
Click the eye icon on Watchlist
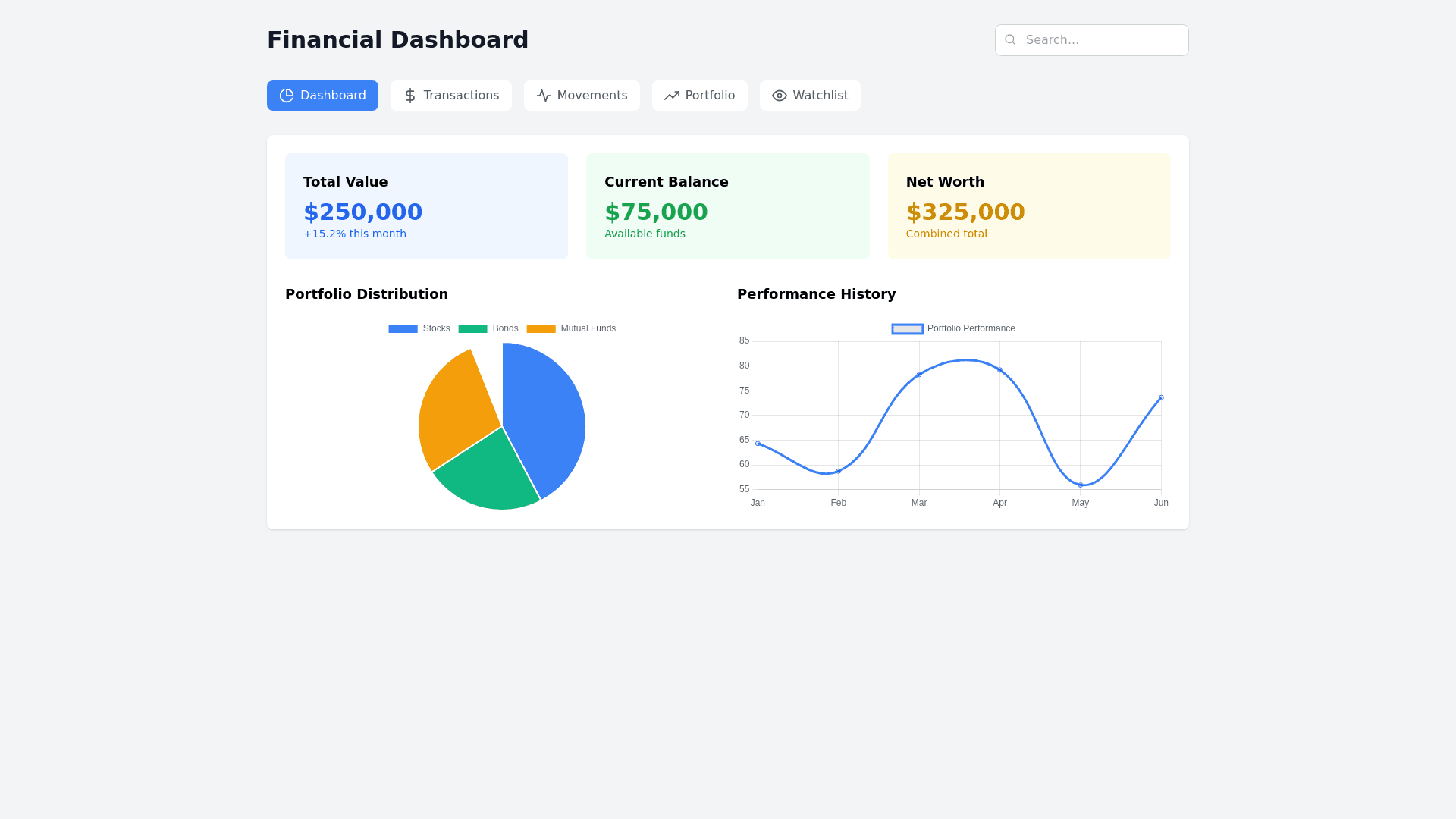pos(780,96)
